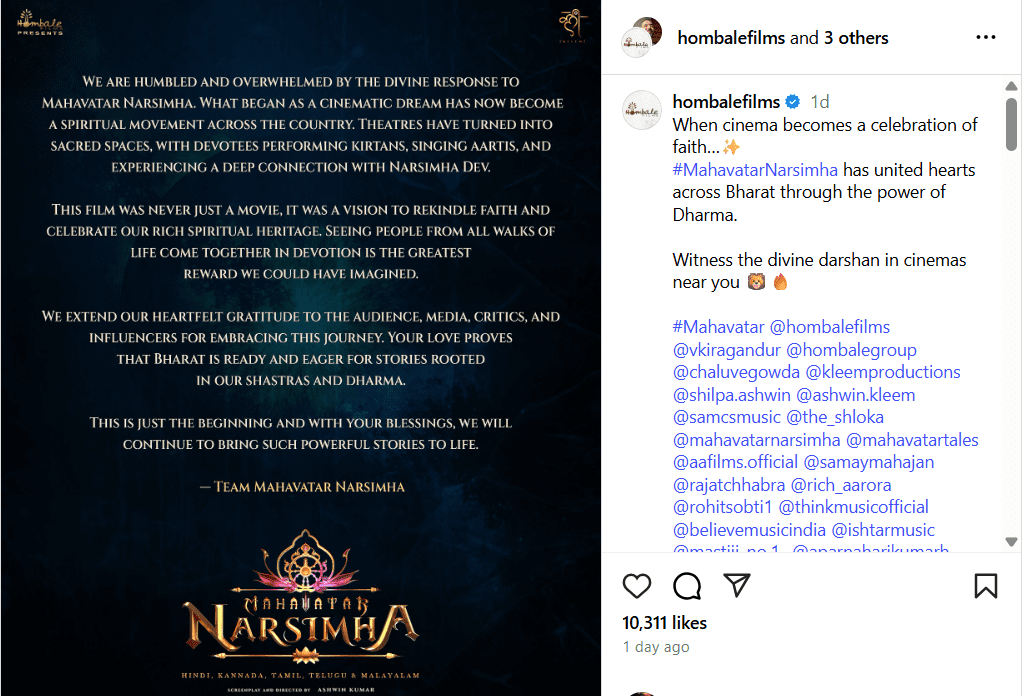Save post with the bookmark icon

[986, 586]
